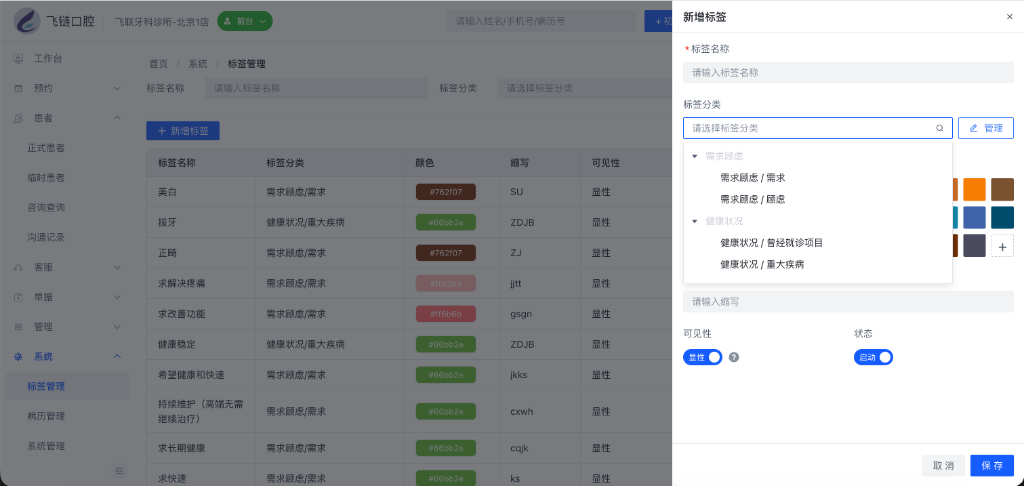Screen dimensions: 1024x486
Task: Click the 颜色 column header
Action: point(424,163)
